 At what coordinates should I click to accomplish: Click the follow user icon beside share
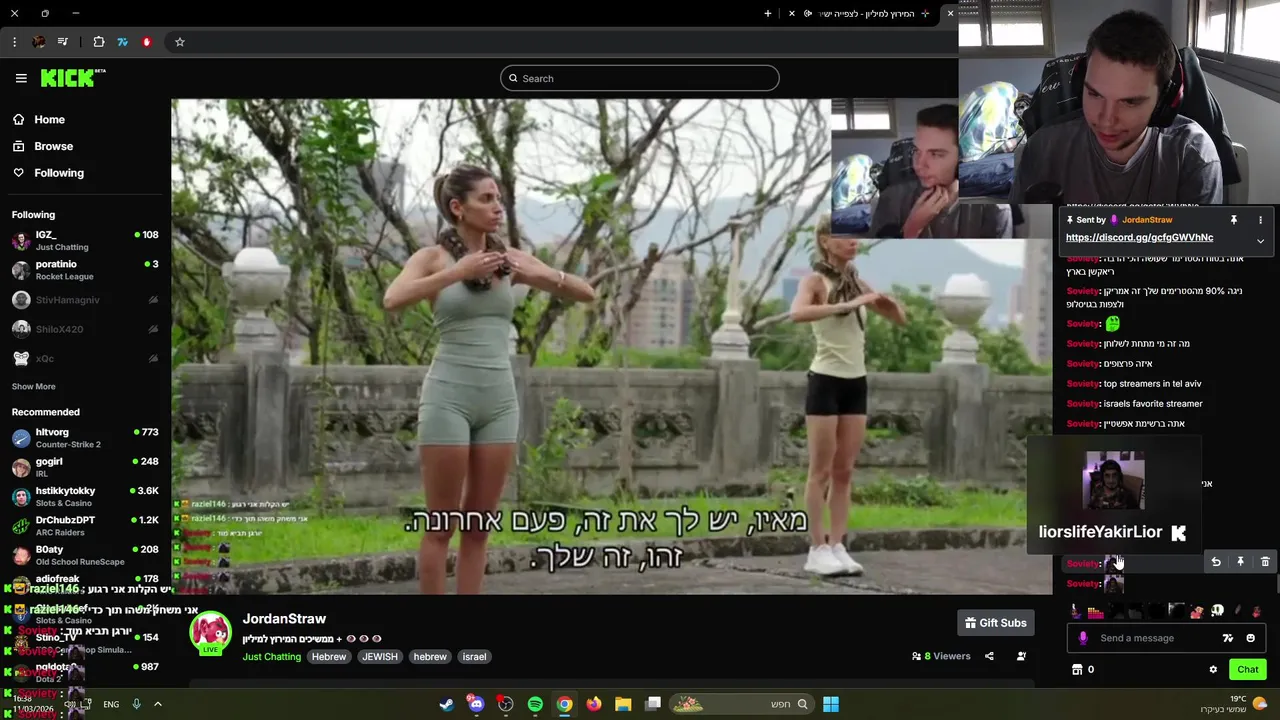click(x=1021, y=656)
